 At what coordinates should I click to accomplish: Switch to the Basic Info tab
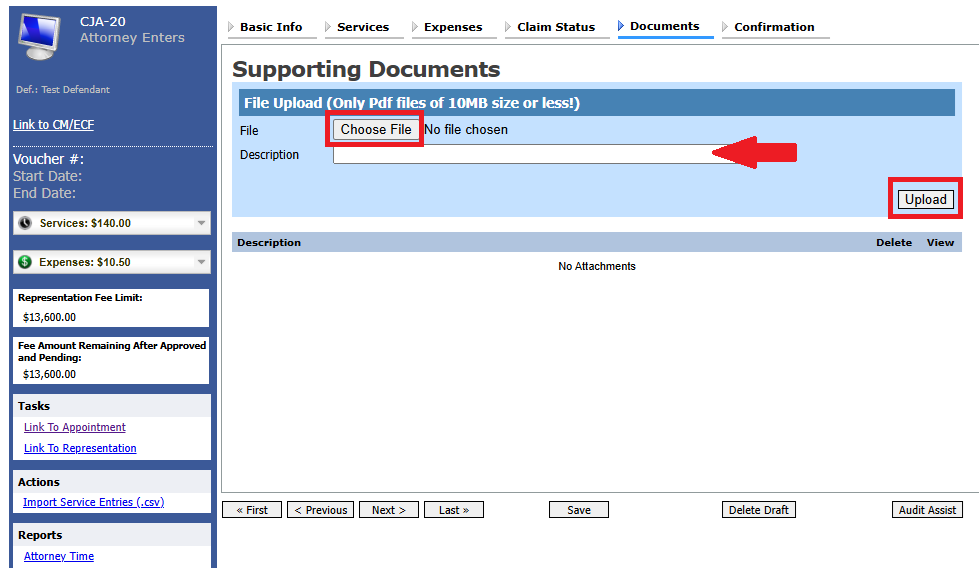pyautogui.click(x=270, y=27)
